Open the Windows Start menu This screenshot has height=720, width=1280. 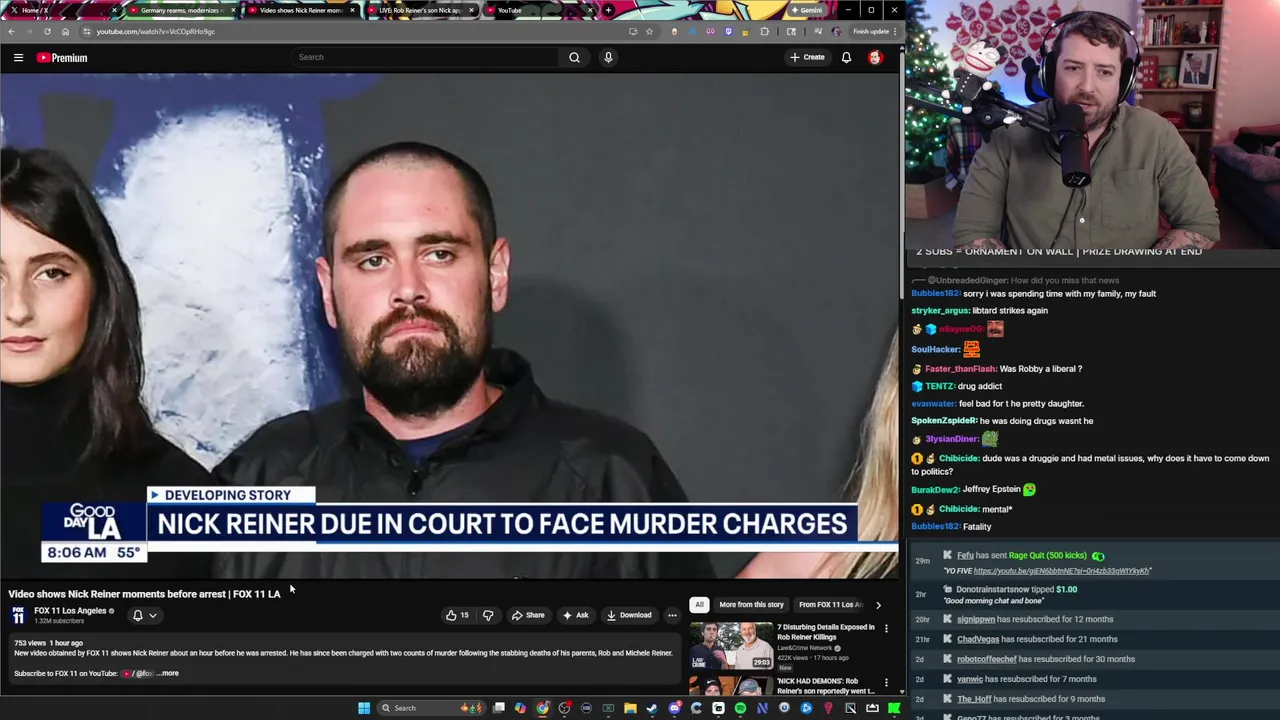[364, 708]
